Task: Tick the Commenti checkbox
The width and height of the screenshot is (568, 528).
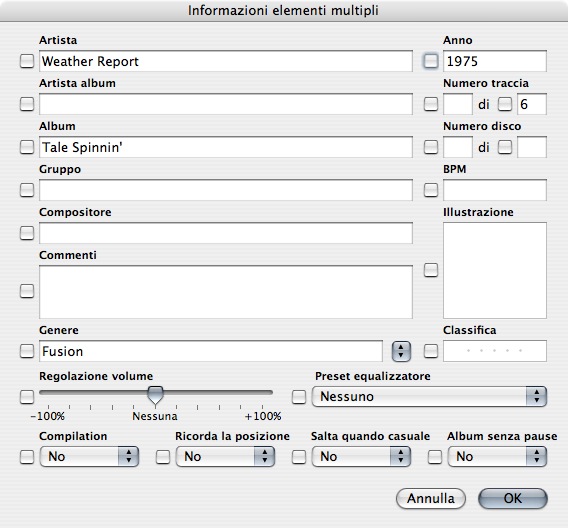Action: (27, 291)
